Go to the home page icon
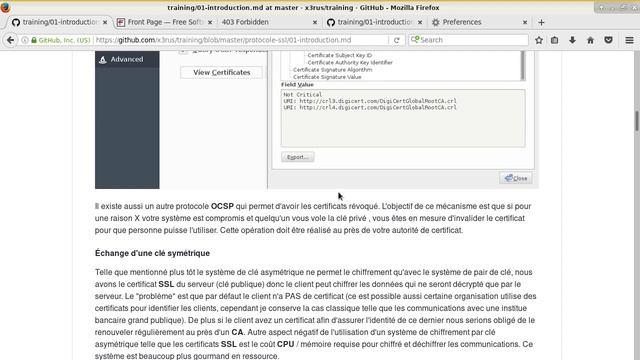This screenshot has width=640, height=360. tap(590, 40)
